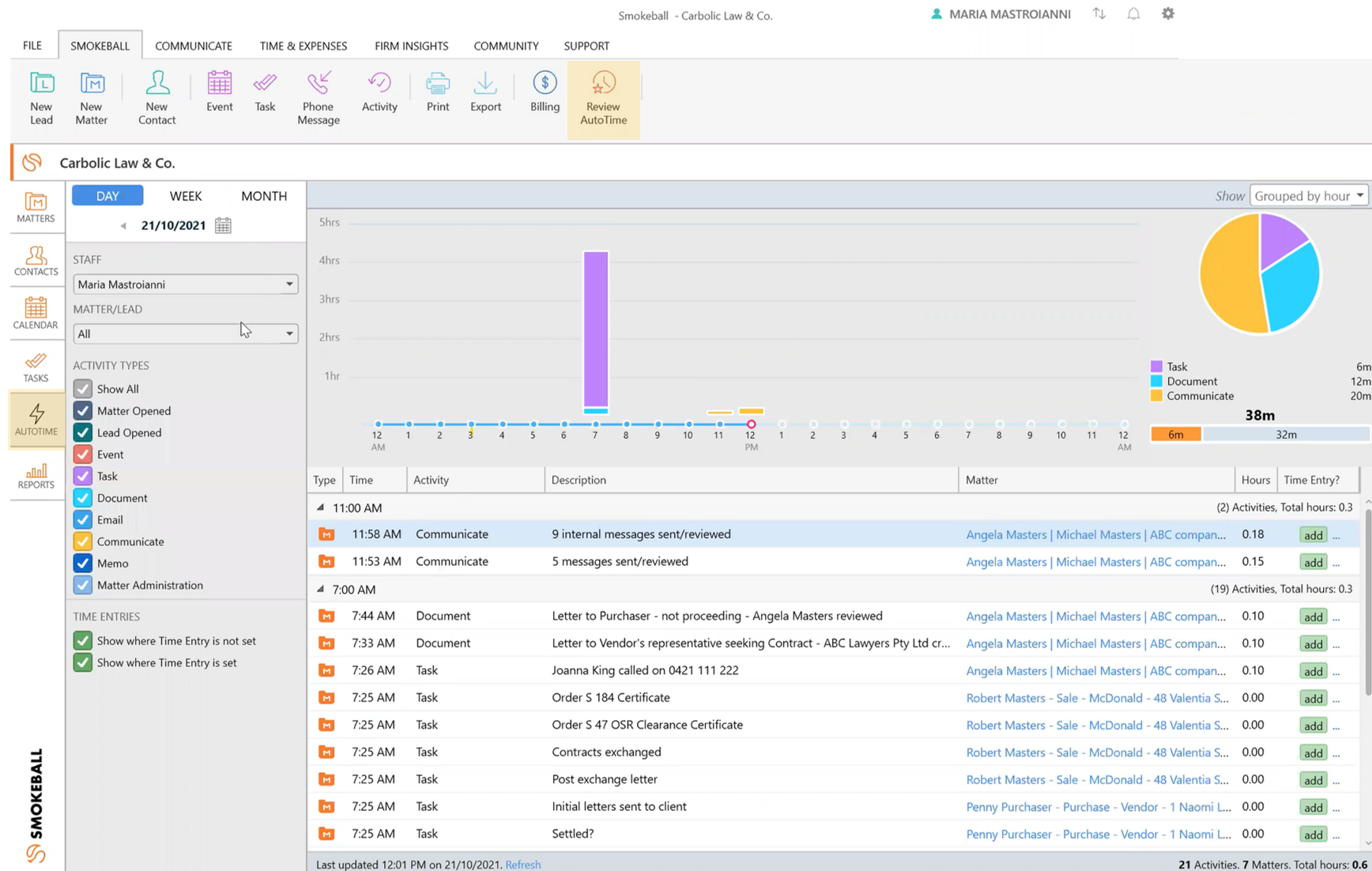Screen dimensions: 1372x871
Task: Add time entry for 11:58 AM Communicate
Action: tap(1314, 535)
